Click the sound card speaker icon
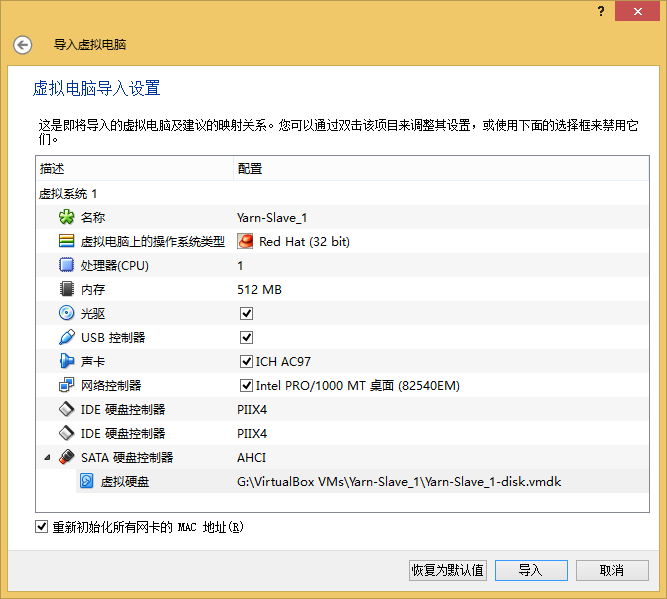 pyautogui.click(x=66, y=361)
